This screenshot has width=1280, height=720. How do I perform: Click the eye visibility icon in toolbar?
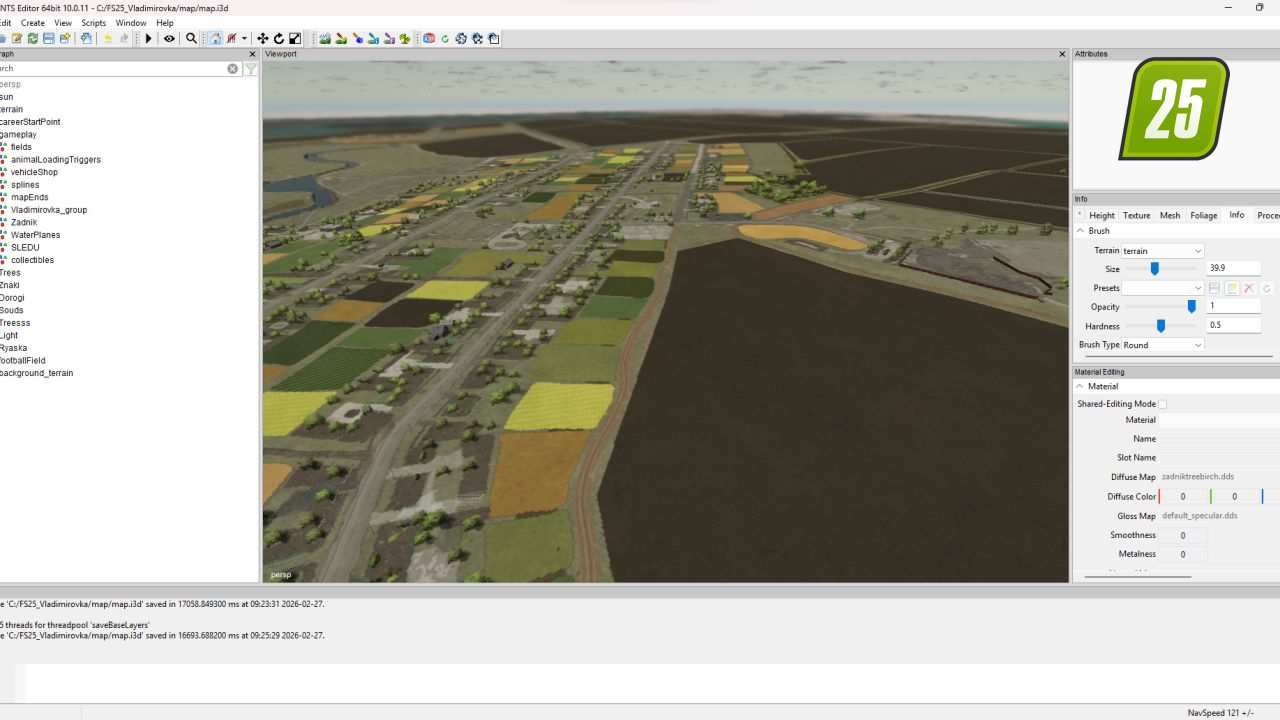point(169,39)
